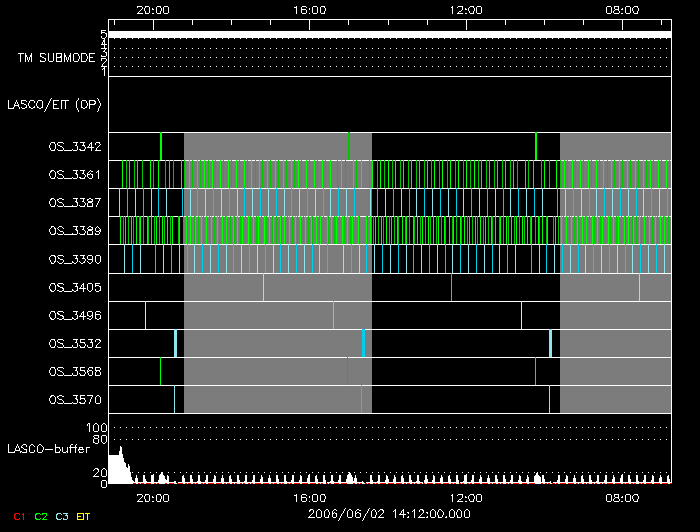
Task: Click the yellow EIT legend entry
Action: 83,517
